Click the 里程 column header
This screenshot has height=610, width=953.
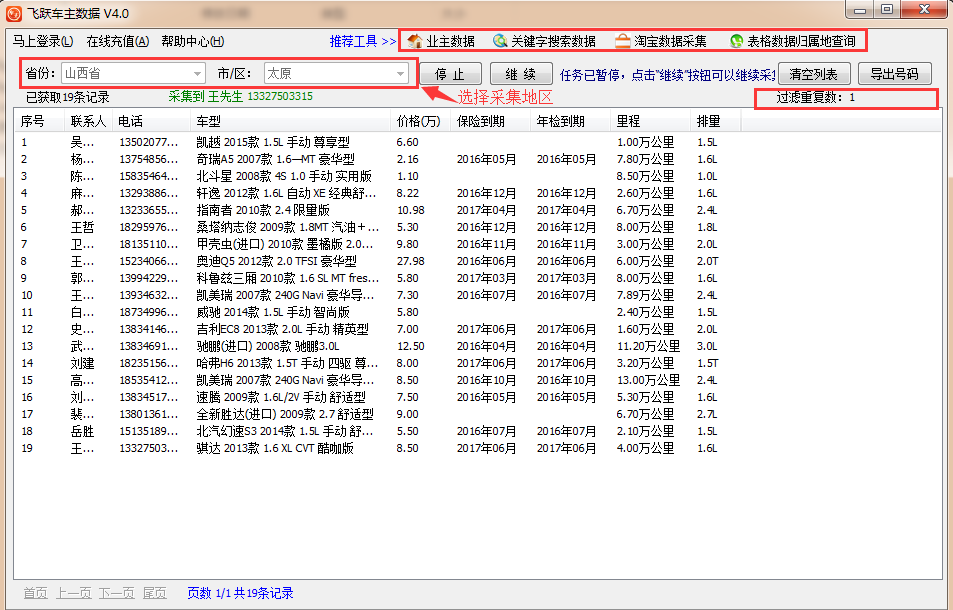(x=628, y=121)
